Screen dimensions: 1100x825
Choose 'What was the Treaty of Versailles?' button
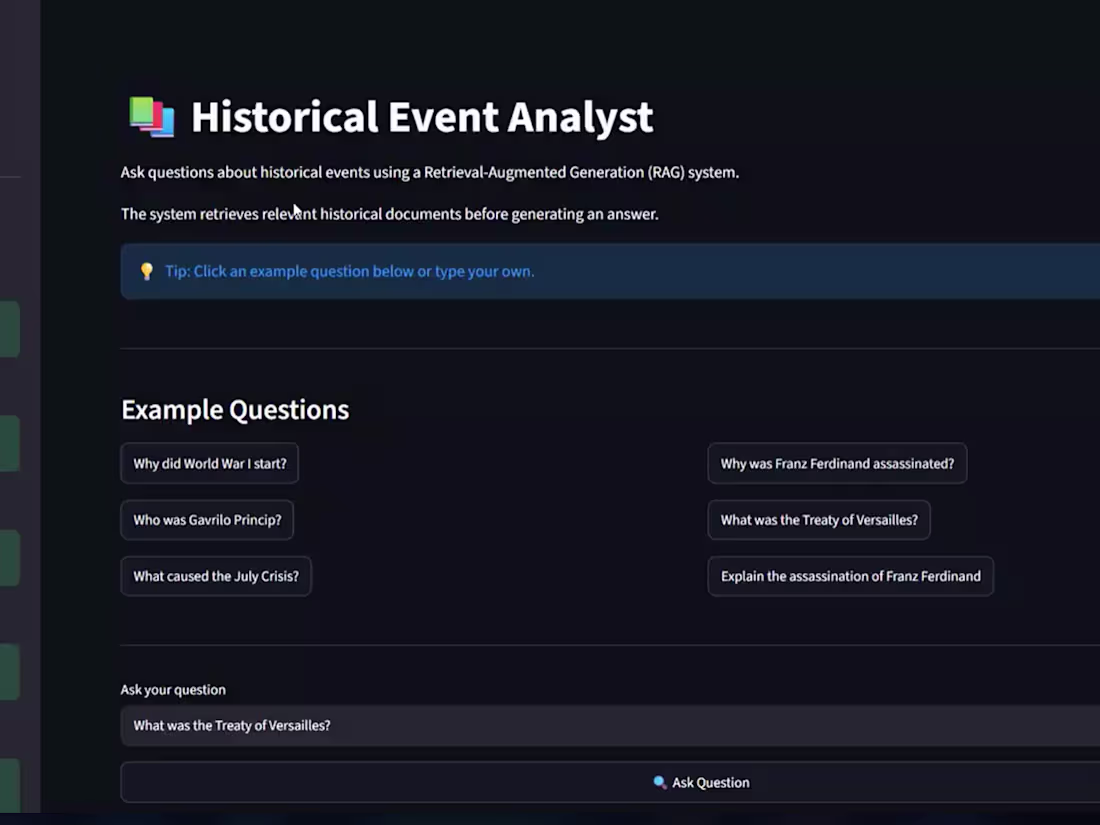[819, 520]
